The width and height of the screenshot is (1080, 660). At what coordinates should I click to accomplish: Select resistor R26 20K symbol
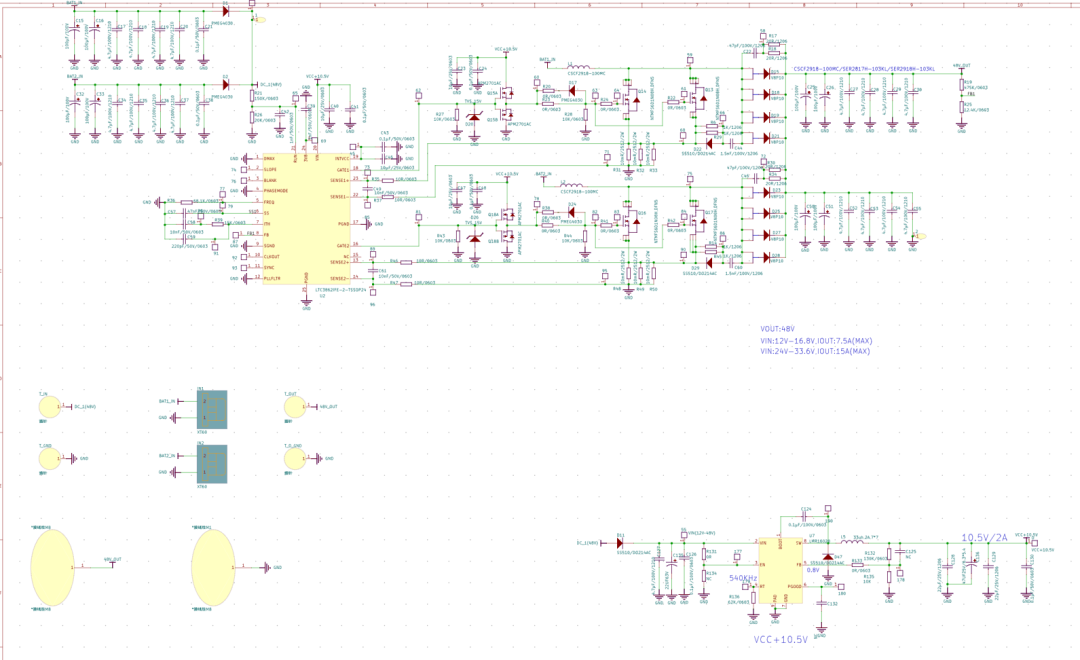click(x=252, y=118)
